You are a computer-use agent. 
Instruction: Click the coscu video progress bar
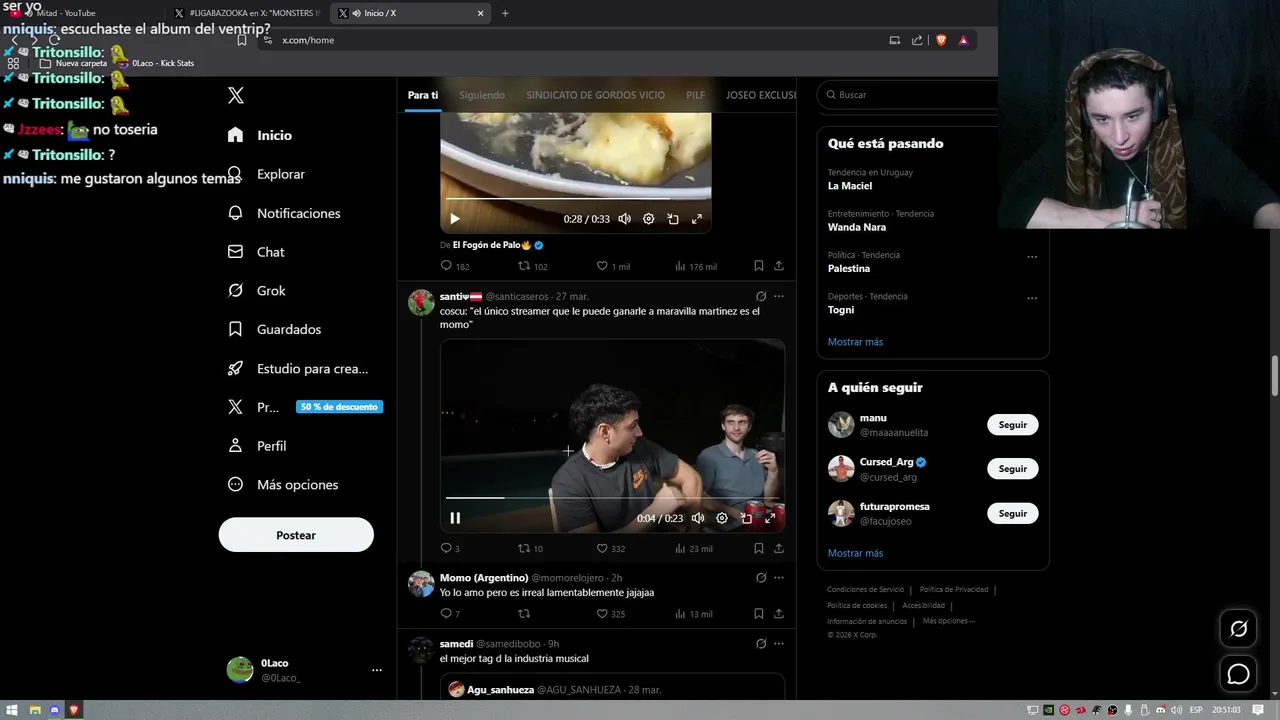coord(612,497)
